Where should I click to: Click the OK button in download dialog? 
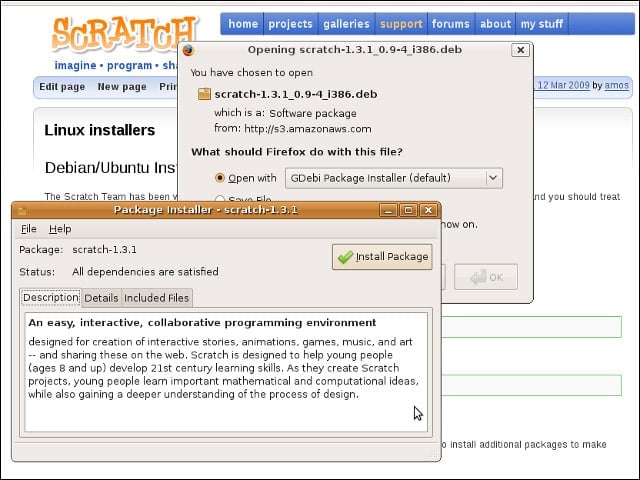coord(486,277)
